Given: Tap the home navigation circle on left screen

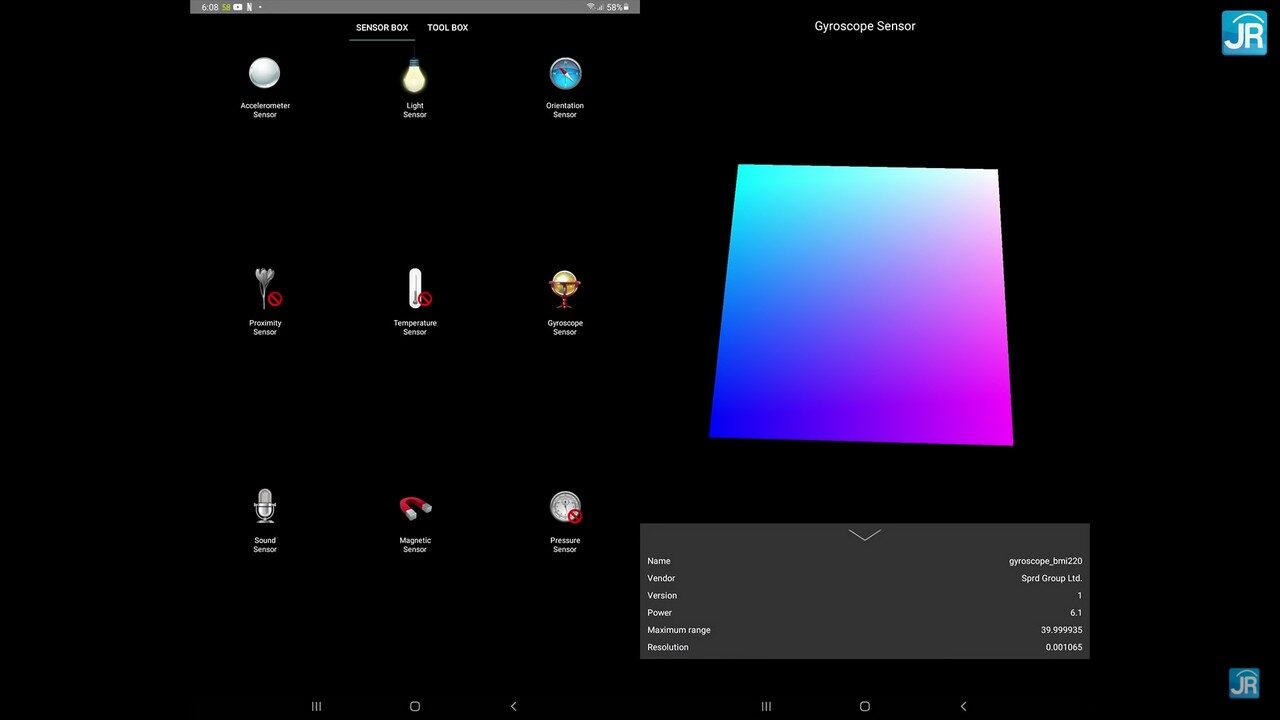Looking at the screenshot, I should [x=414, y=706].
